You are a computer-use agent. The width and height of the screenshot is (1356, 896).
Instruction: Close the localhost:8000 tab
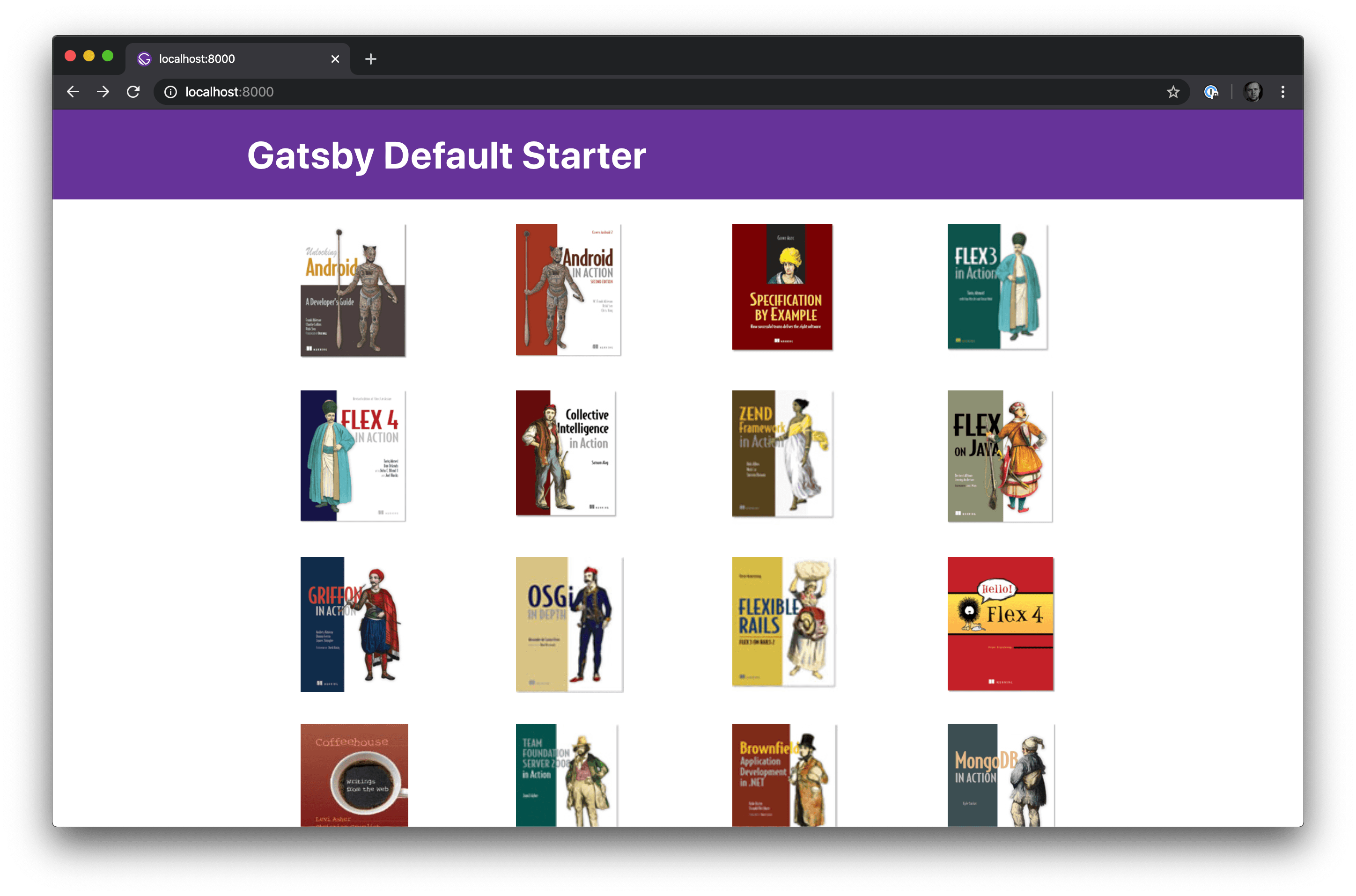[335, 59]
